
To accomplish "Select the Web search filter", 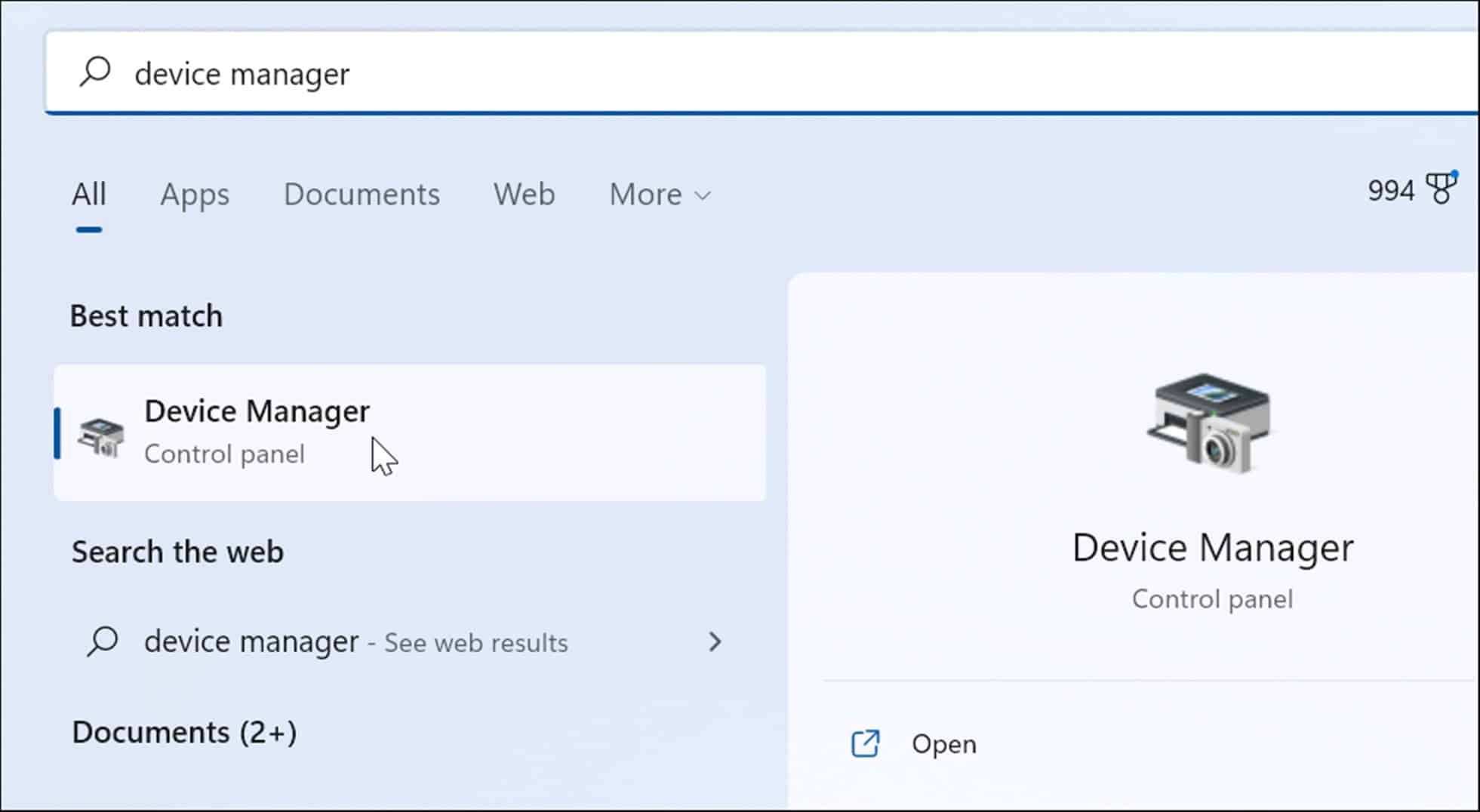I will (524, 195).
